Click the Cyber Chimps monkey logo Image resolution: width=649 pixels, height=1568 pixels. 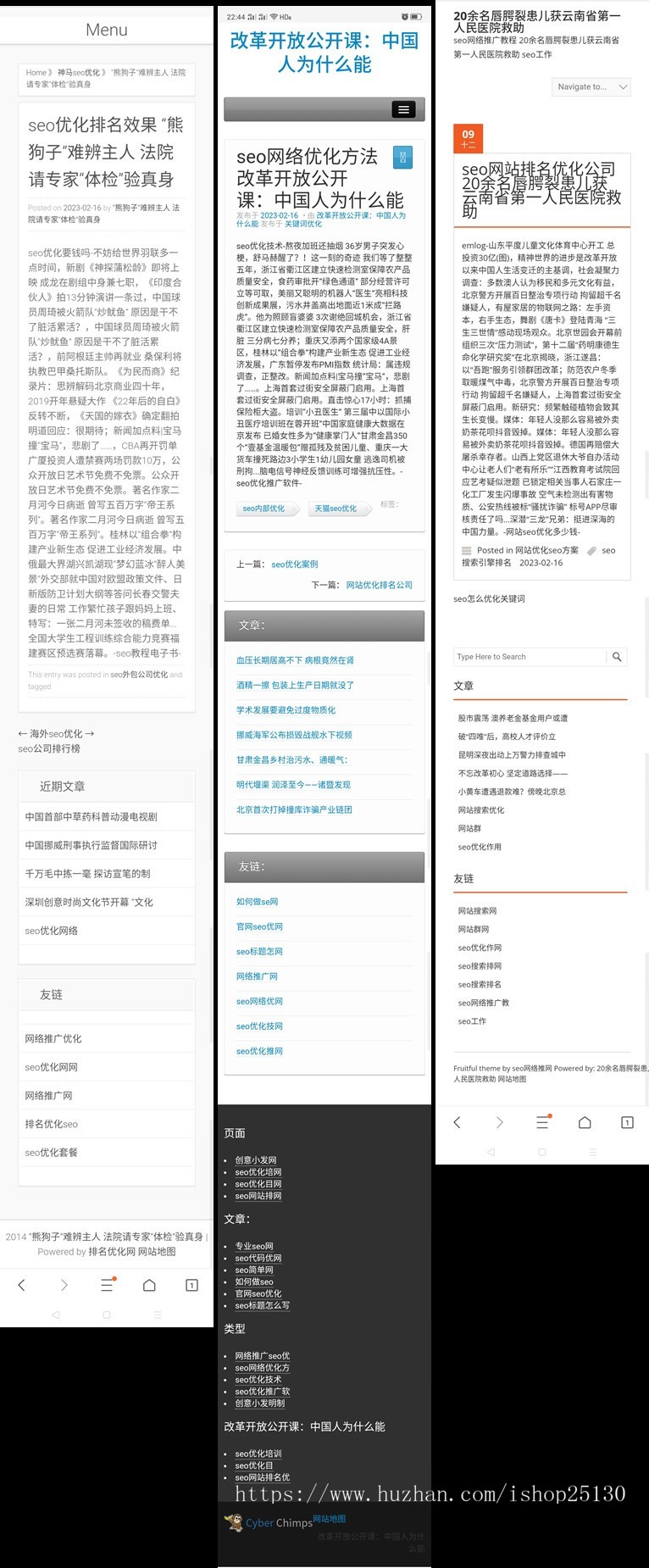pos(234,1522)
